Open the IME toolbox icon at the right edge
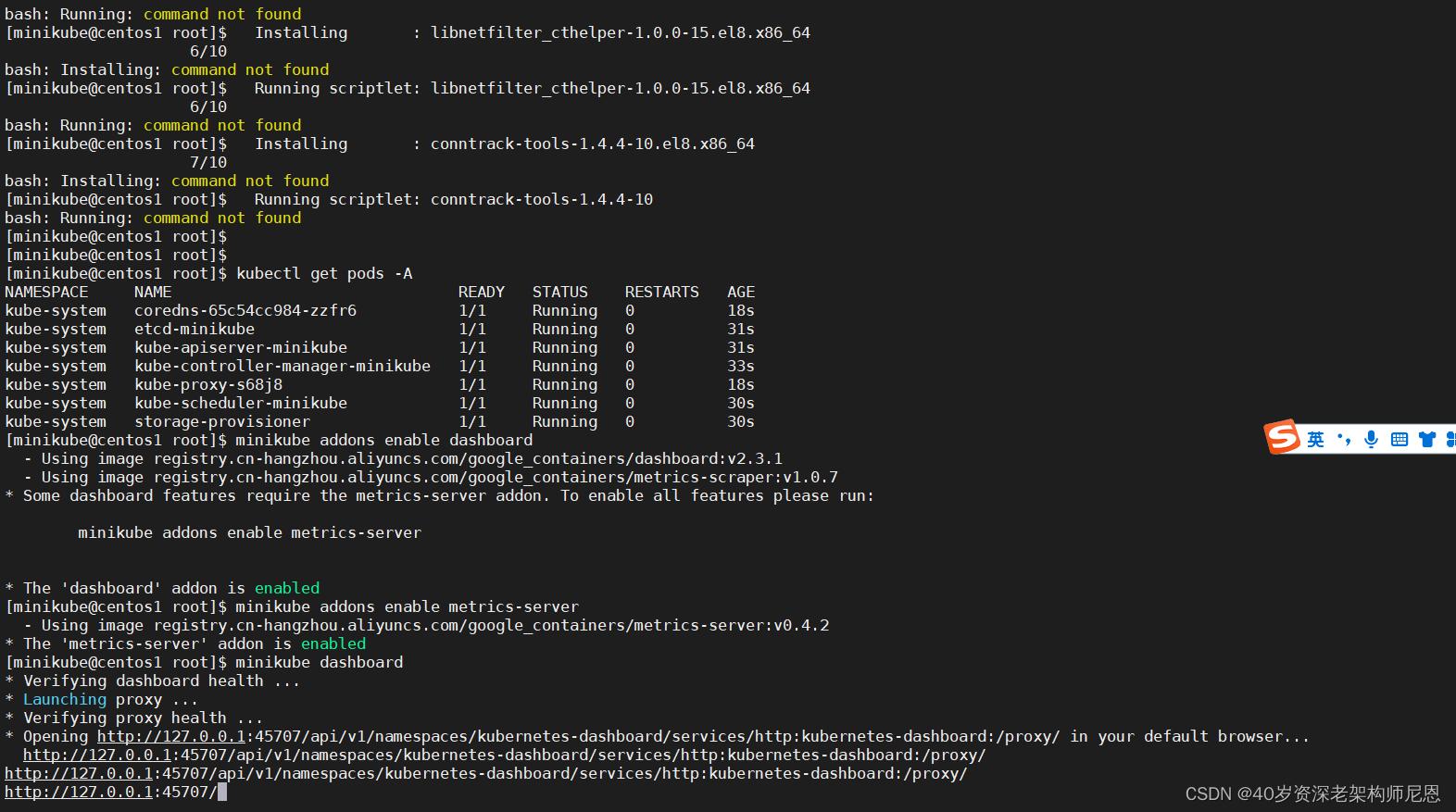1456x812 pixels. (x=1450, y=440)
